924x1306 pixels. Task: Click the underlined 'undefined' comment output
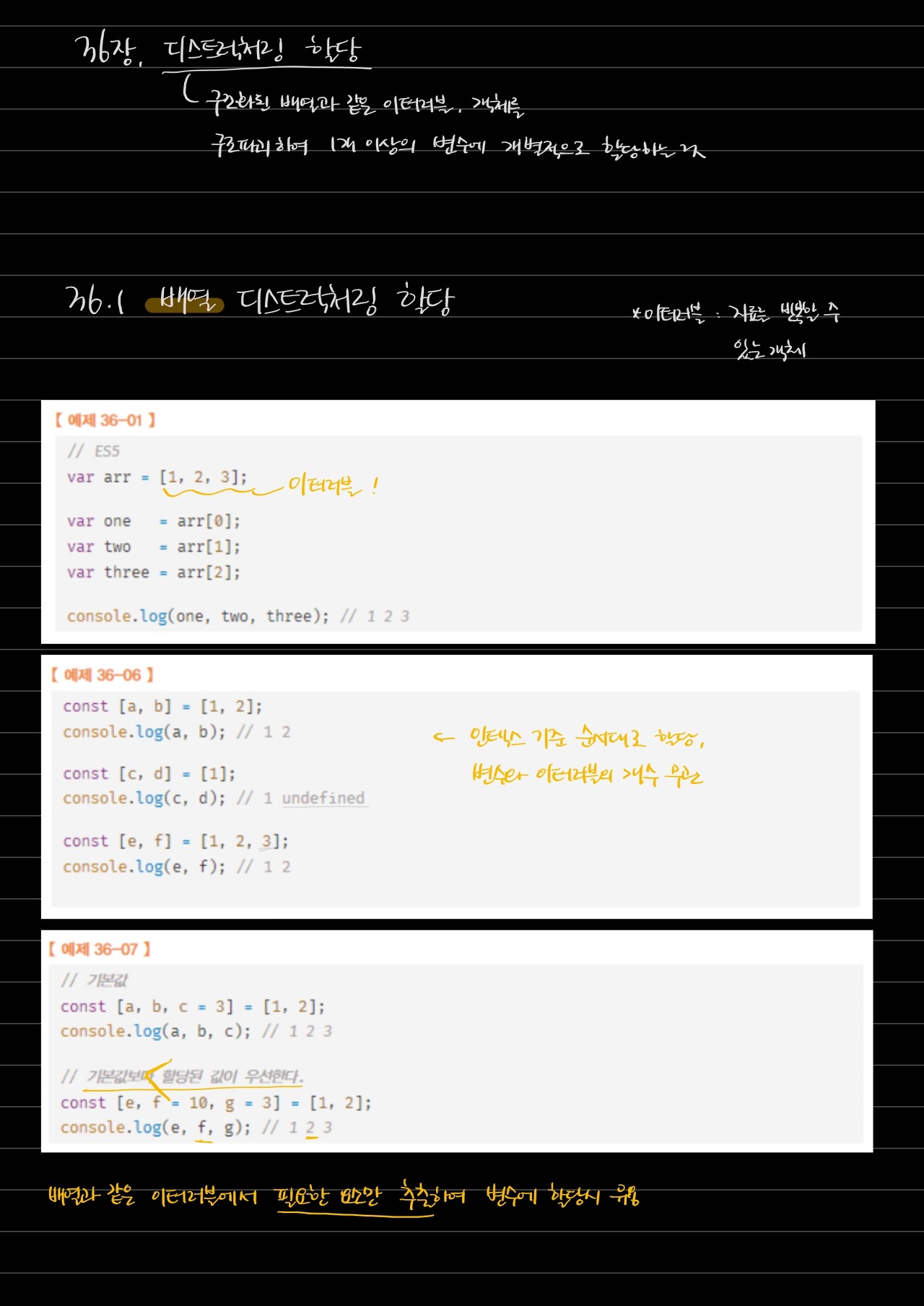(x=323, y=798)
